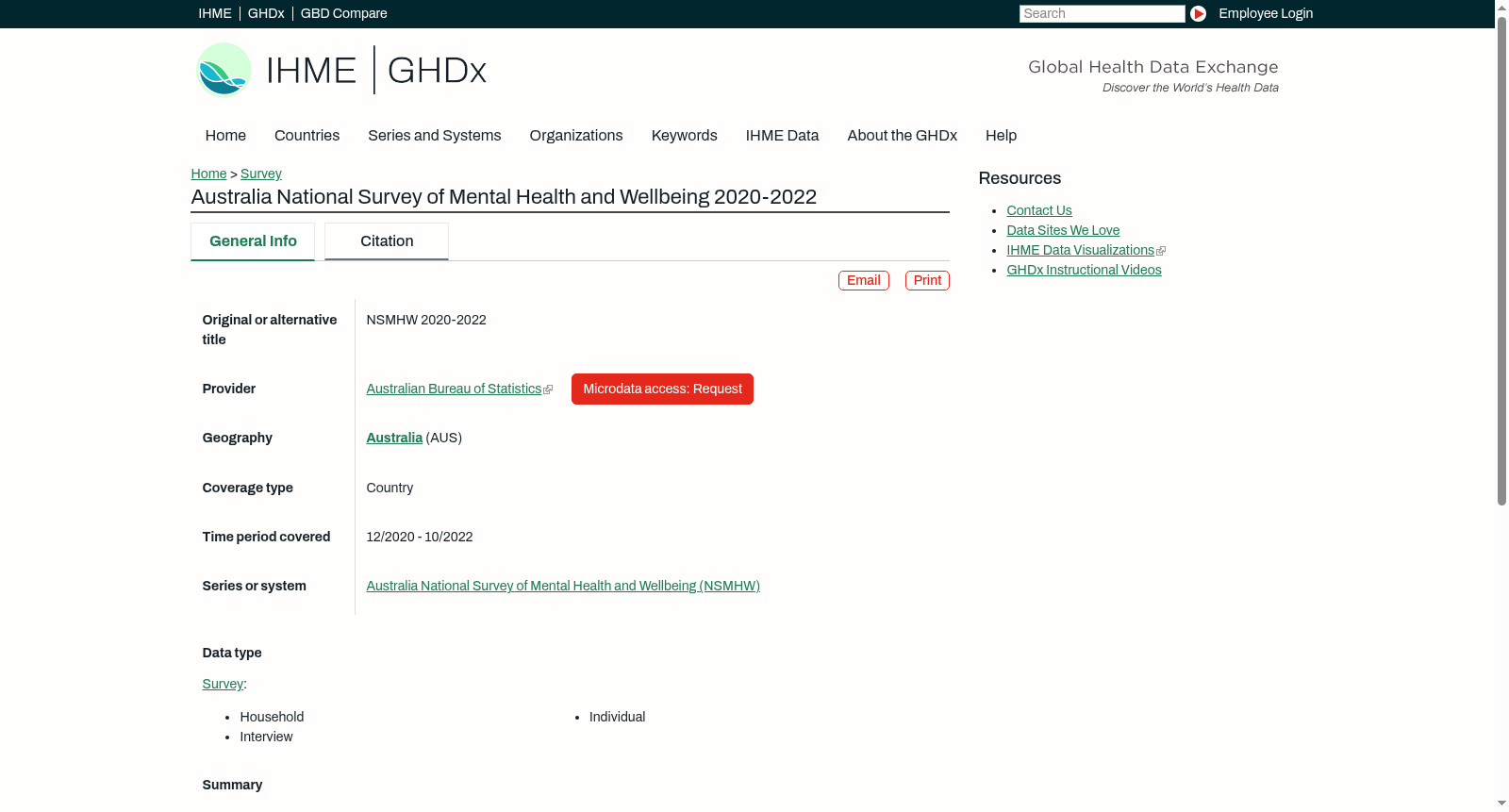Open the Keywords menu item

tap(685, 135)
